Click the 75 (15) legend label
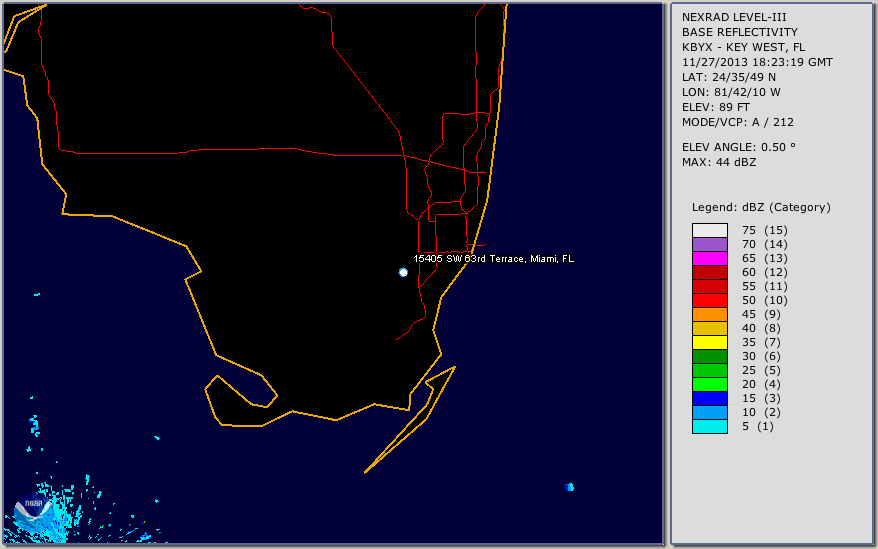Viewport: 878px width, 549px height. click(x=765, y=230)
